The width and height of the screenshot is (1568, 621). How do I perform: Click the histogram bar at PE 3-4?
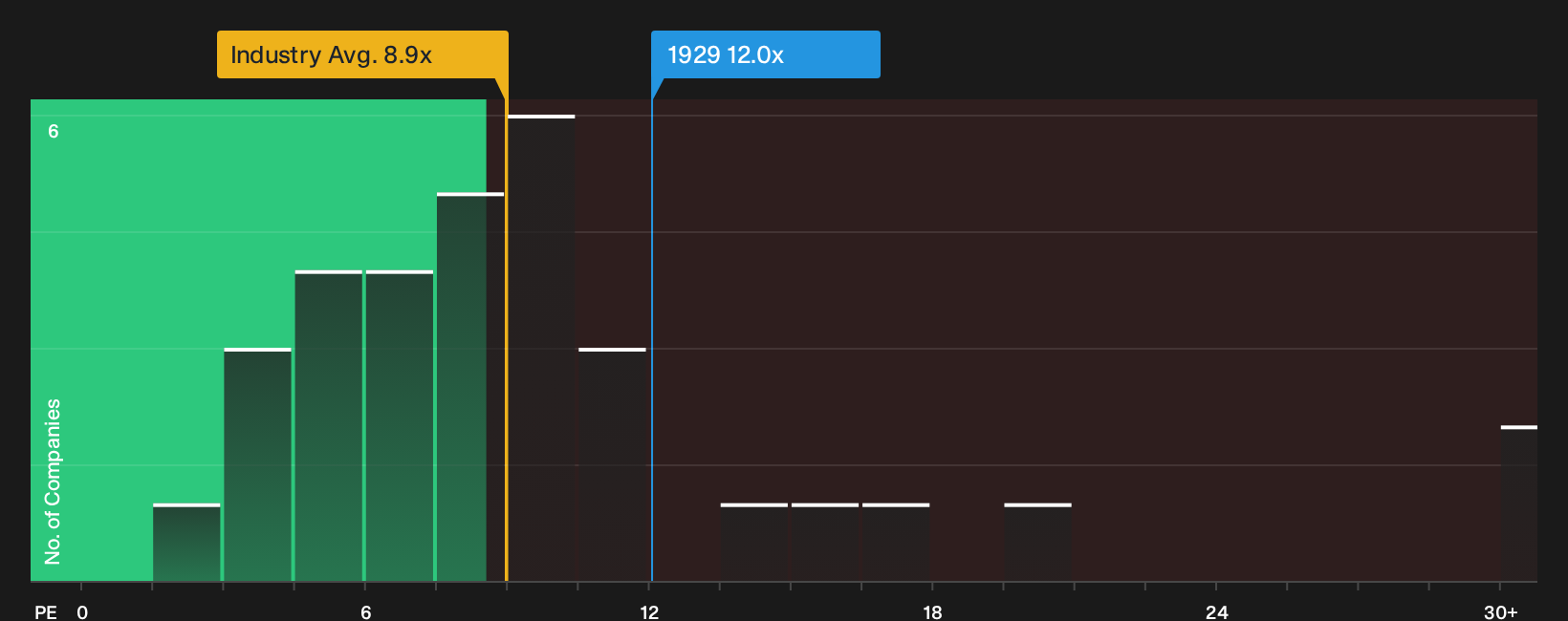click(x=257, y=465)
